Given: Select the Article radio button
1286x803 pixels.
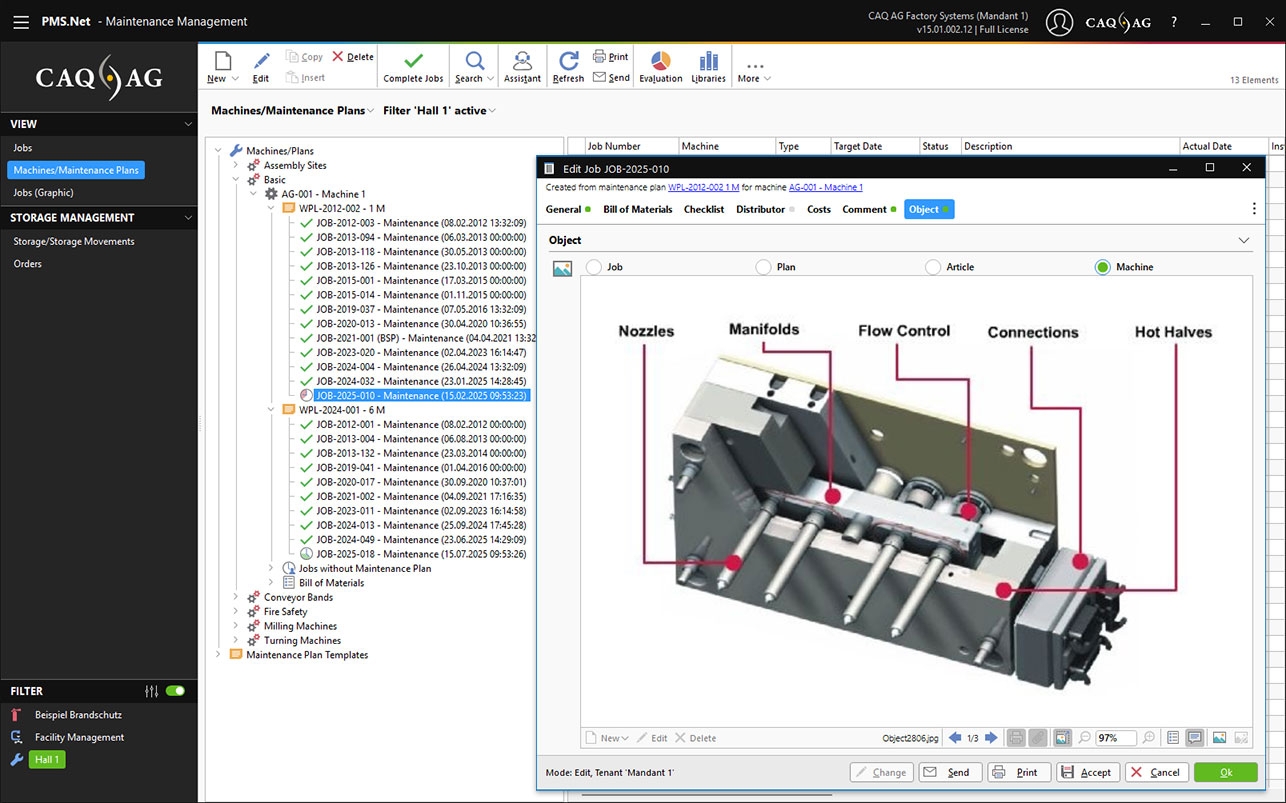Looking at the screenshot, I should pos(933,267).
